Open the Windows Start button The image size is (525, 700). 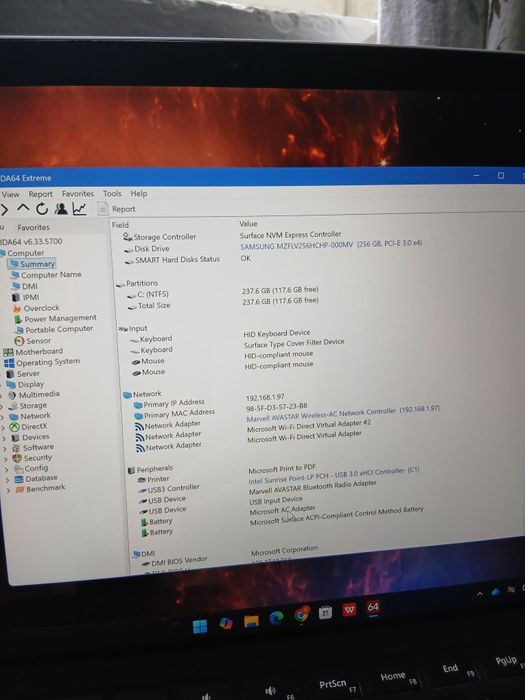coord(200,626)
